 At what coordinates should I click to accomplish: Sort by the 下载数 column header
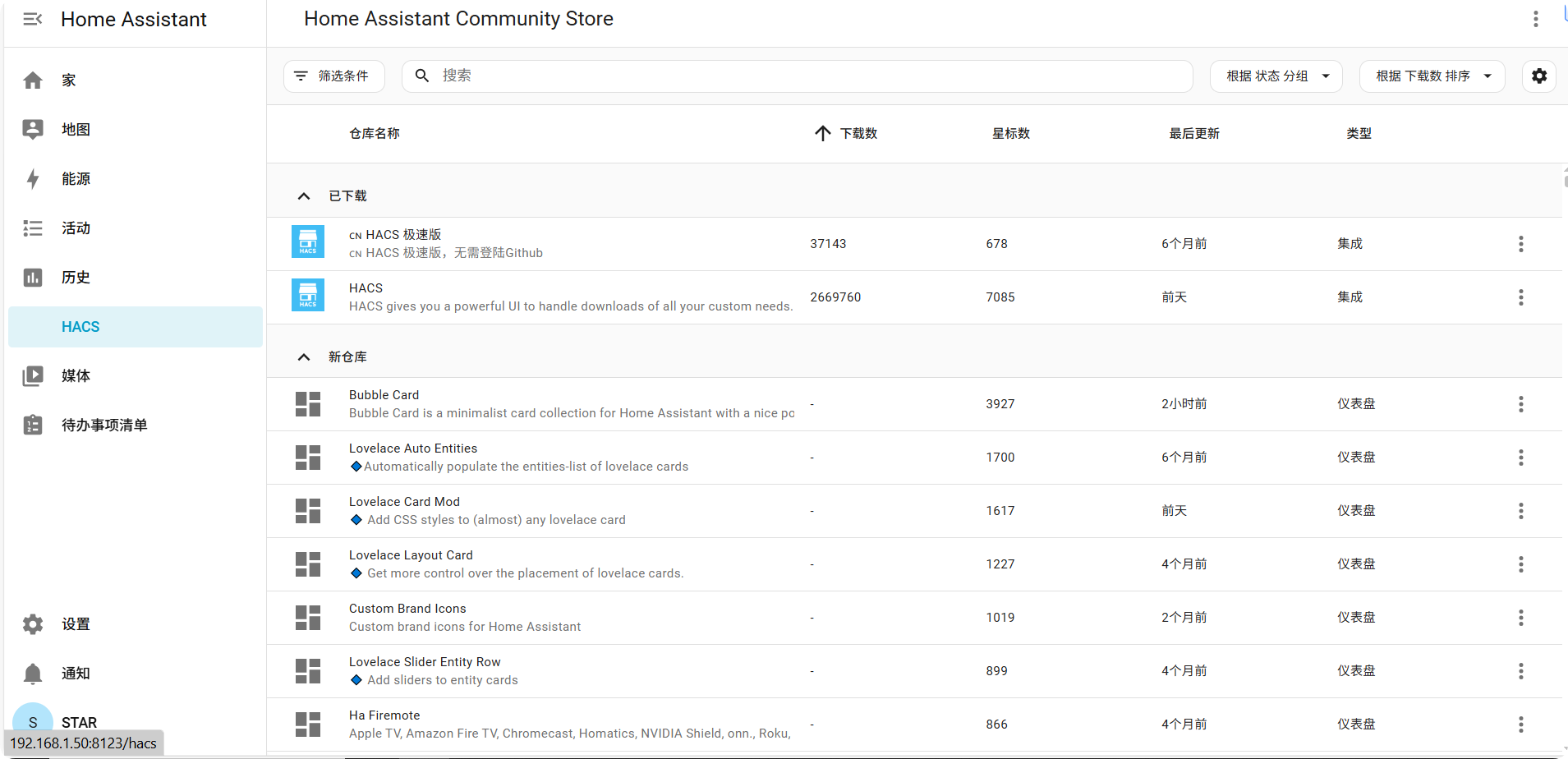(858, 134)
